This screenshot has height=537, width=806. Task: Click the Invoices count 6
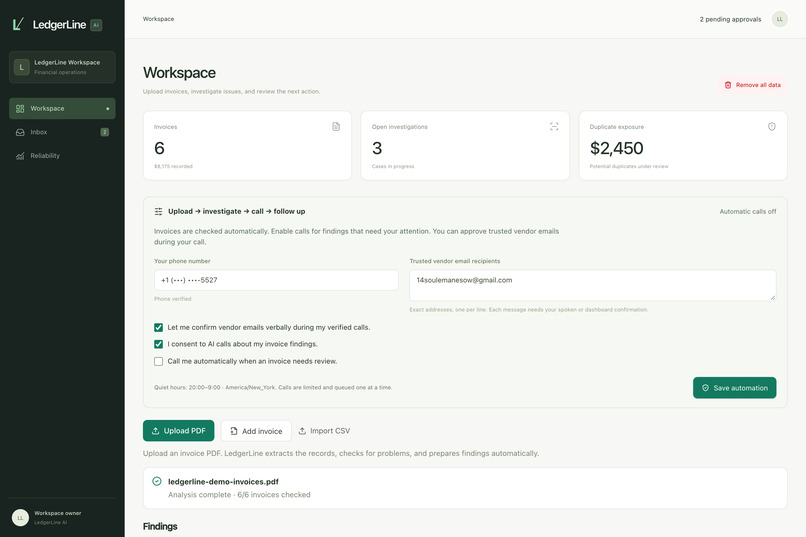click(x=159, y=148)
